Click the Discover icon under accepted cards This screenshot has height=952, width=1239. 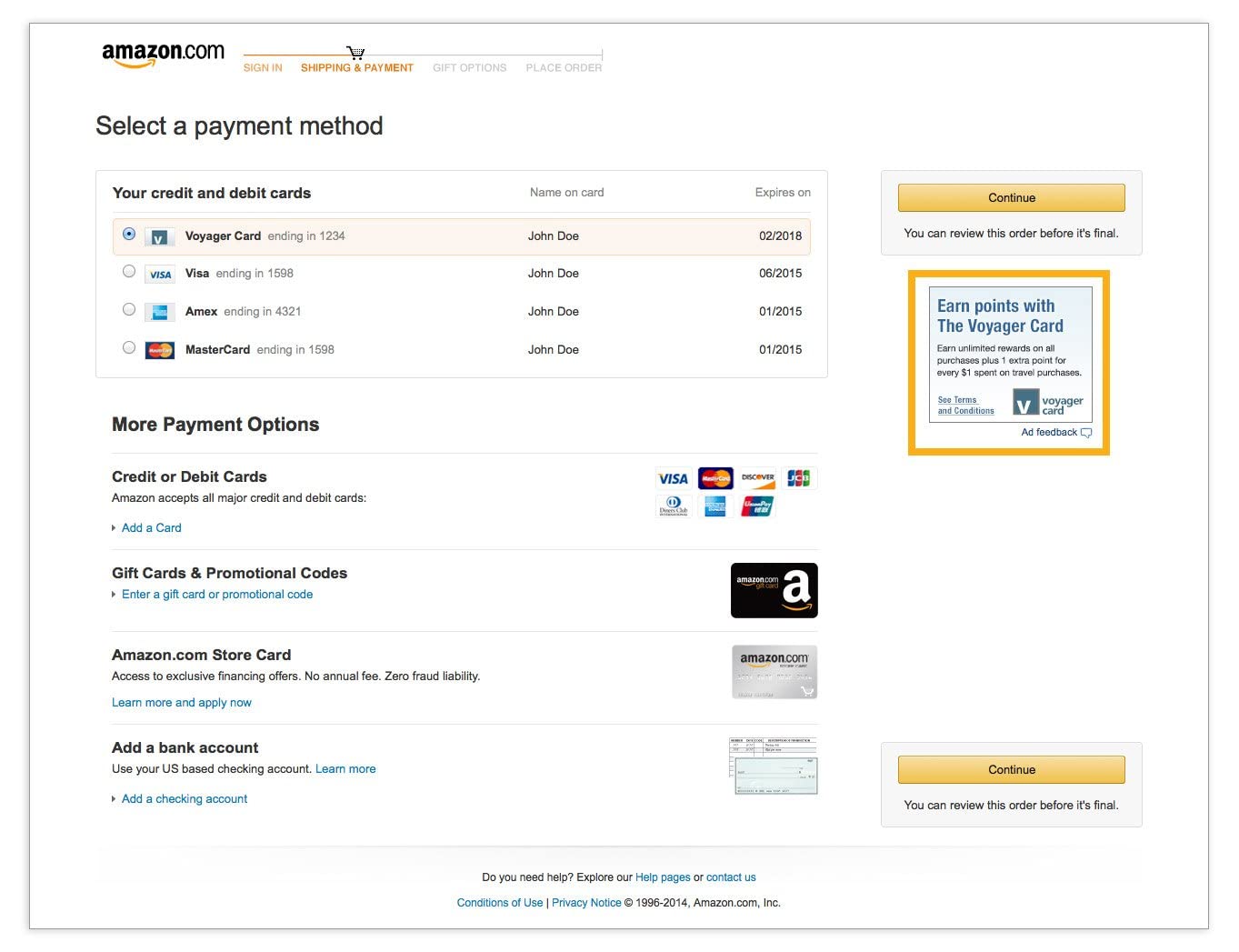pos(757,478)
